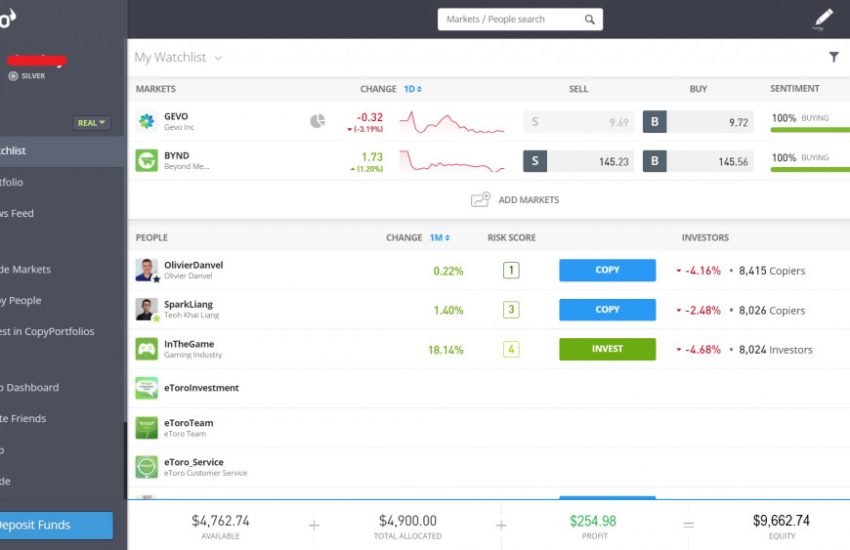
Task: Open the eToroTeam name link
Action: click(x=188, y=423)
